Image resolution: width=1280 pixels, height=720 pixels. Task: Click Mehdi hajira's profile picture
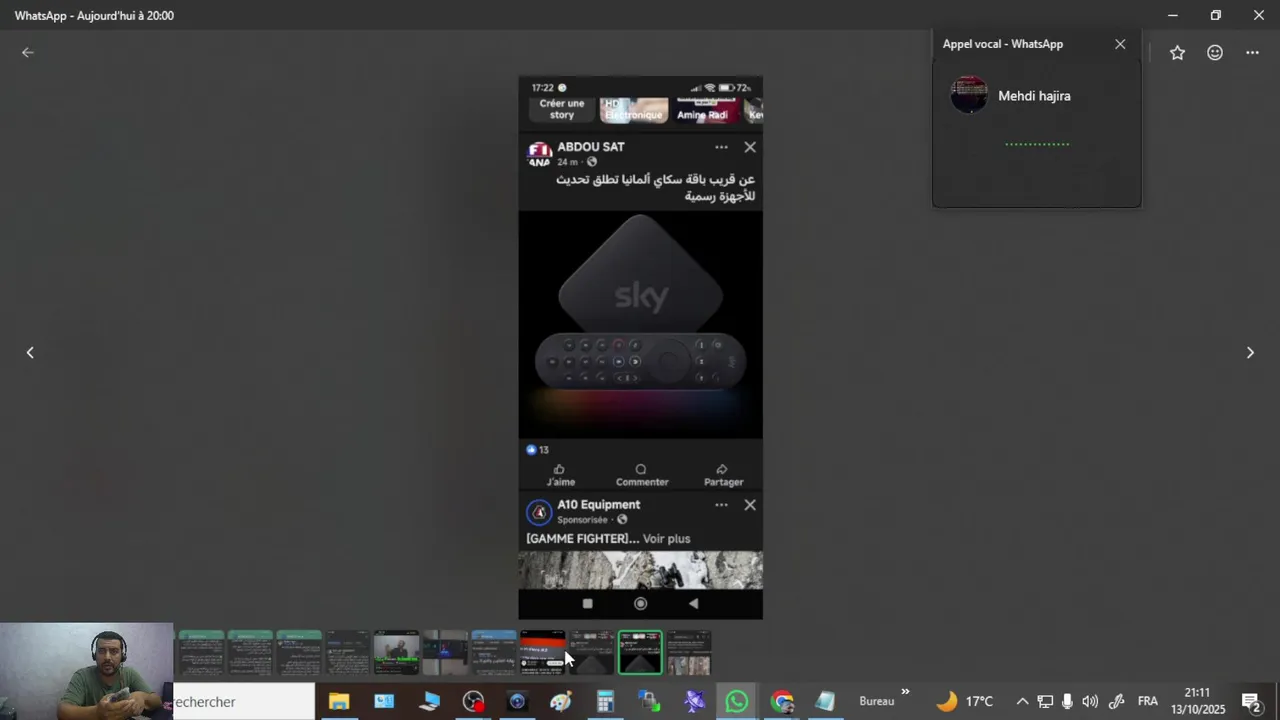(968, 95)
